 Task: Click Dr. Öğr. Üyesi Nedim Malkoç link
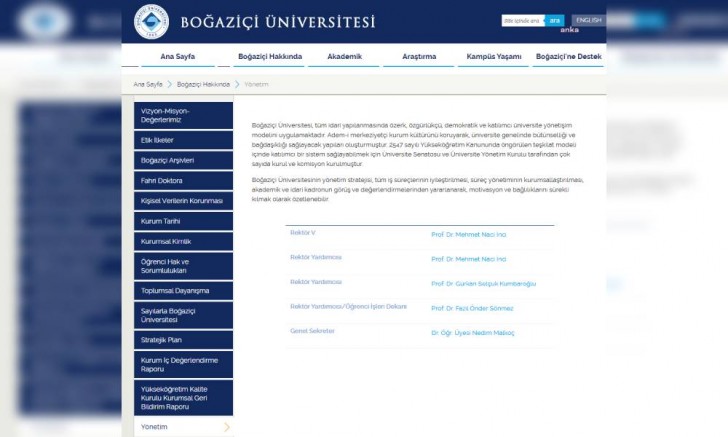click(x=473, y=333)
